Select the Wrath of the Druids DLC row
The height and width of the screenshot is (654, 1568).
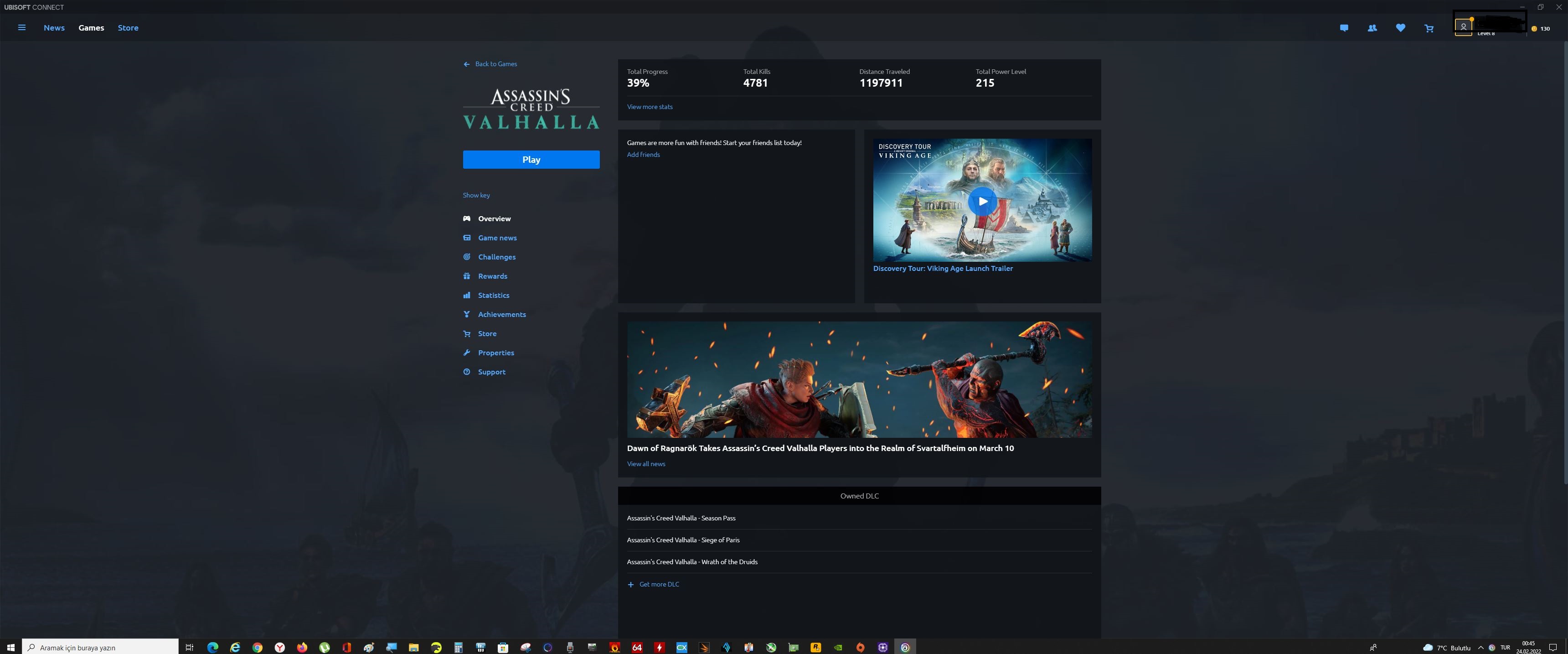tap(859, 562)
